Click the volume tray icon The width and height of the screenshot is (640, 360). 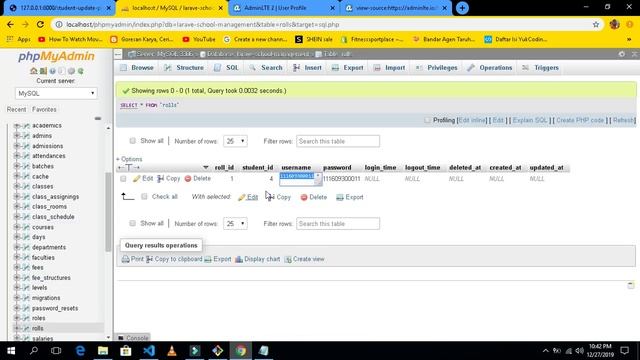(579, 351)
